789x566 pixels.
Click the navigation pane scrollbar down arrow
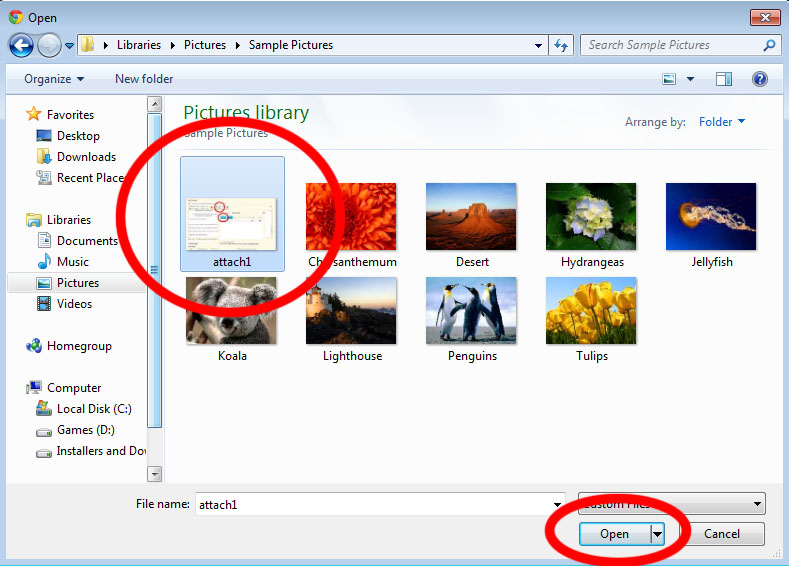(x=154, y=473)
